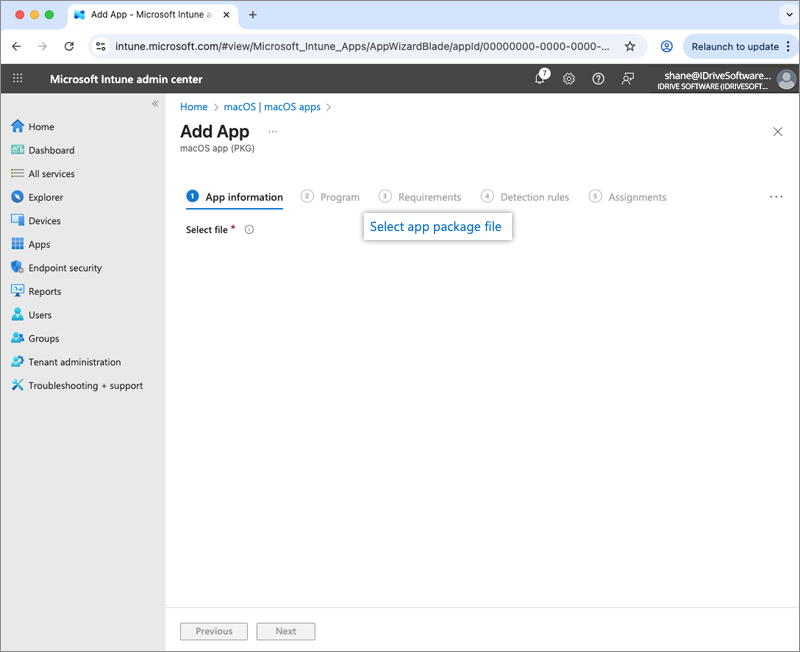Collapse the left navigation sidebar
This screenshot has width=800, height=652.
click(x=155, y=104)
